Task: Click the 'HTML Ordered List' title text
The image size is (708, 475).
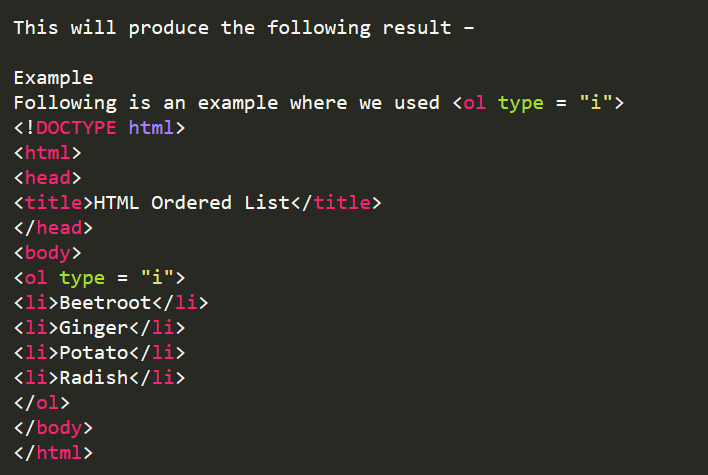Action: tap(191, 203)
